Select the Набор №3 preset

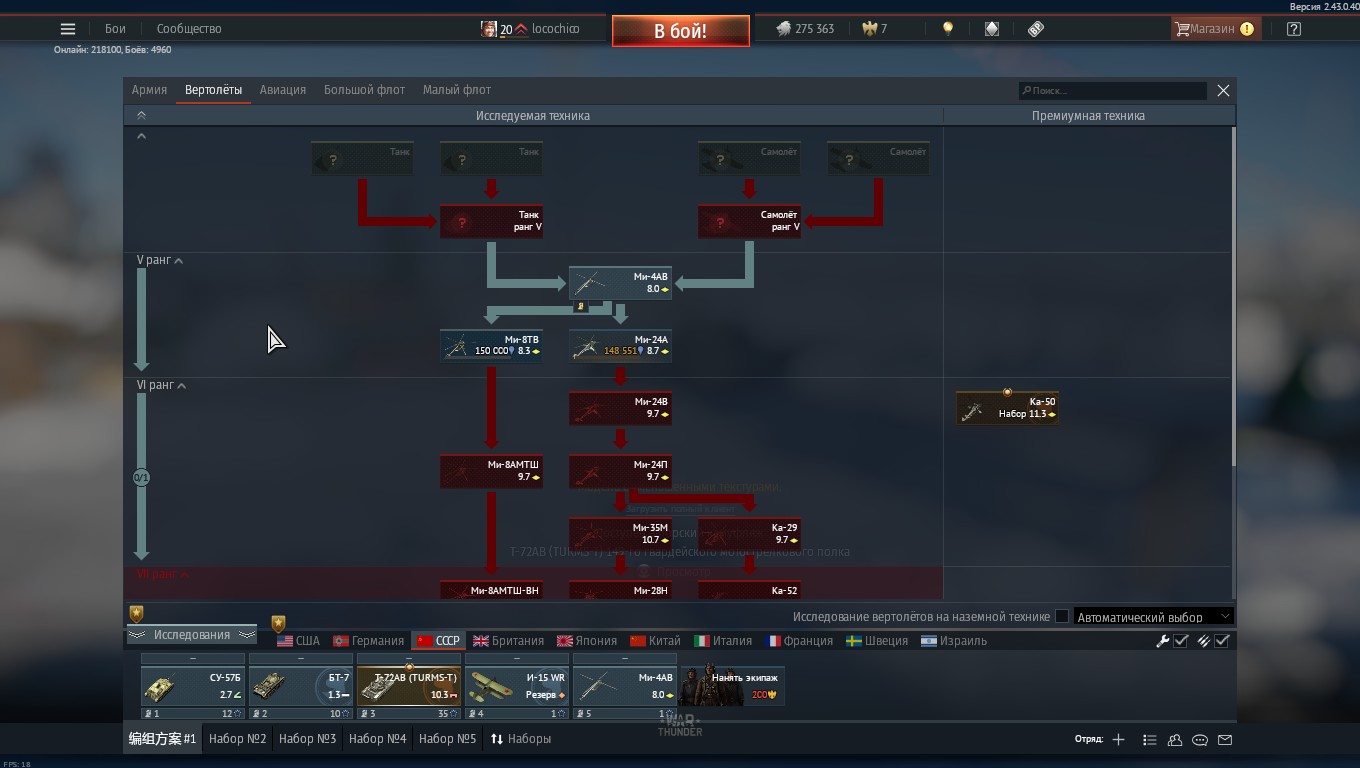point(307,739)
